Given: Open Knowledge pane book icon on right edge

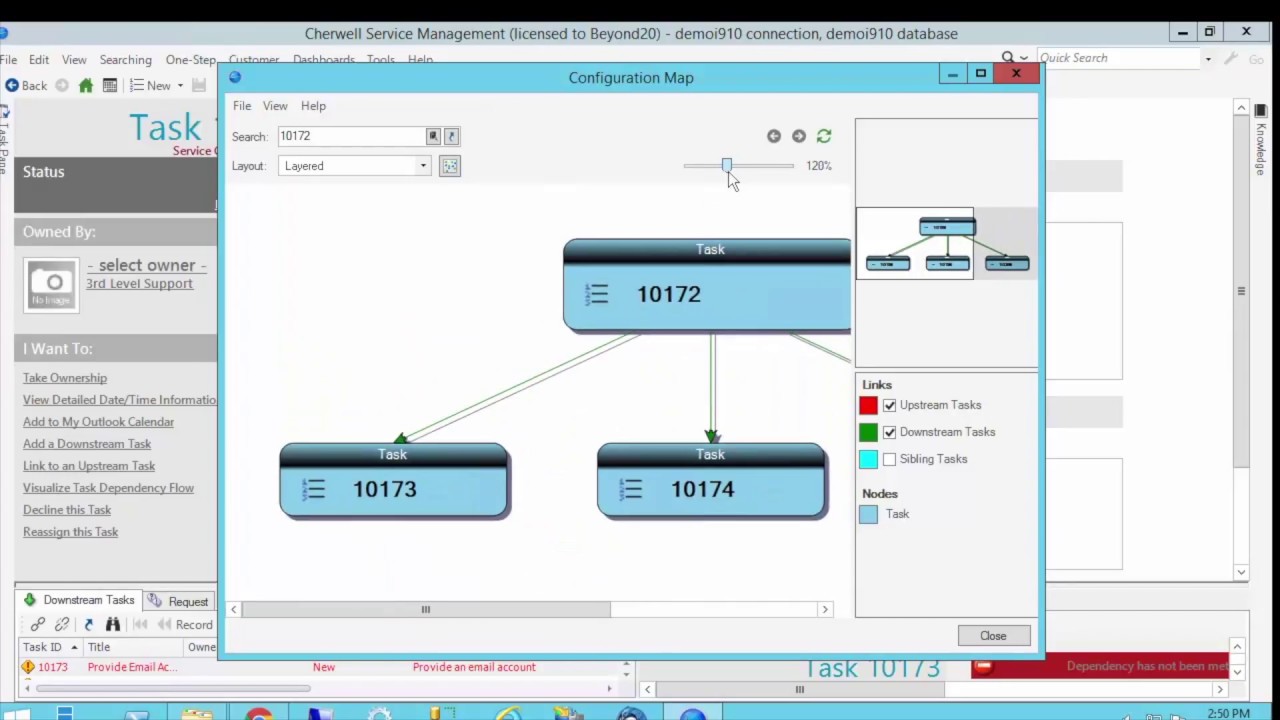Looking at the screenshot, I should click(x=1261, y=110).
